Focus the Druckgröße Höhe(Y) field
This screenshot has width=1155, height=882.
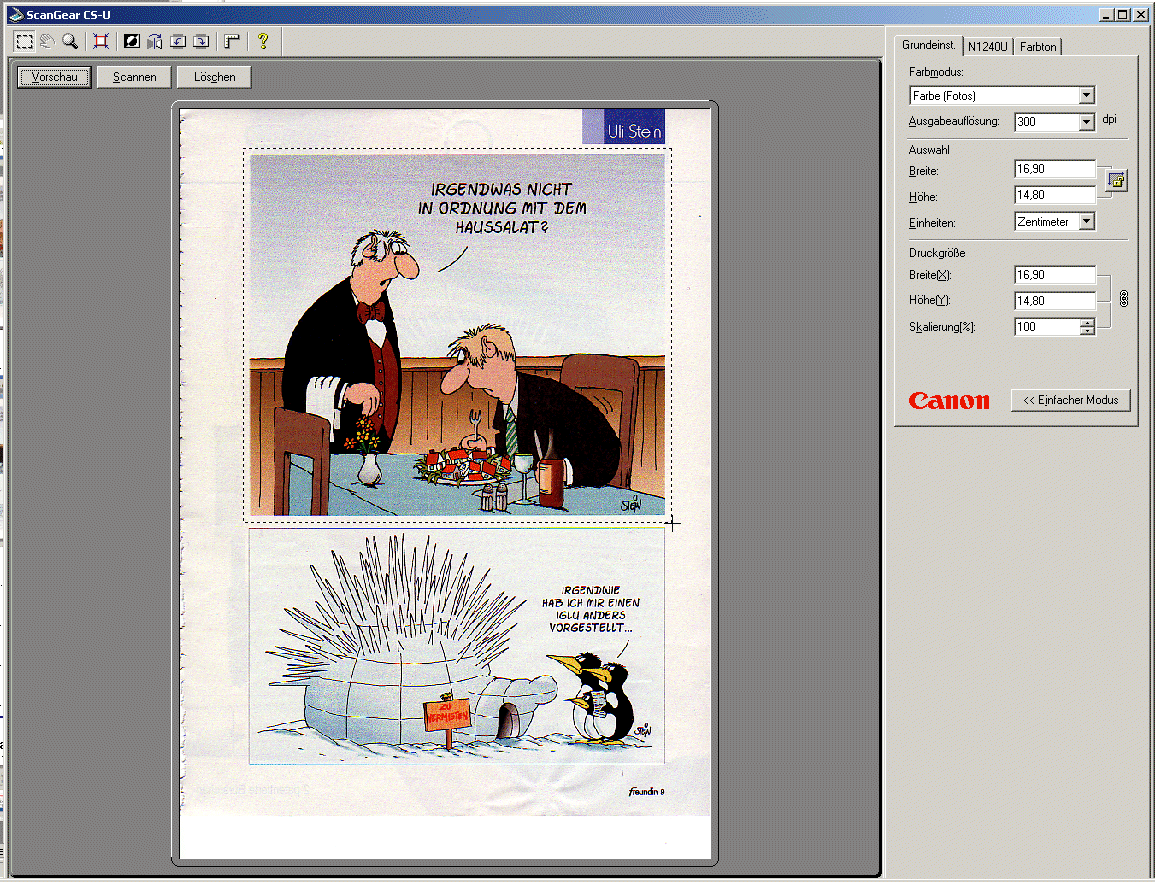pos(1054,301)
